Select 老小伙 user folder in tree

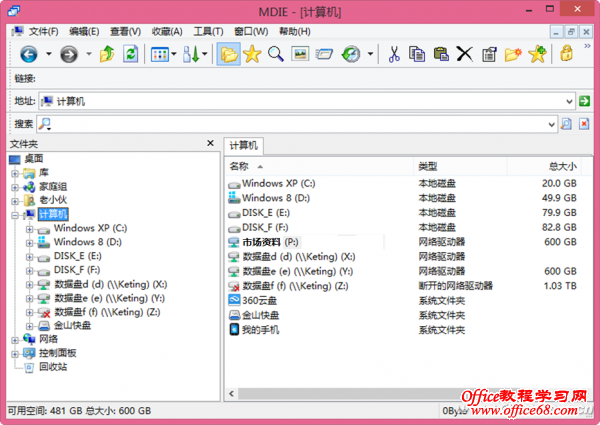53,200
